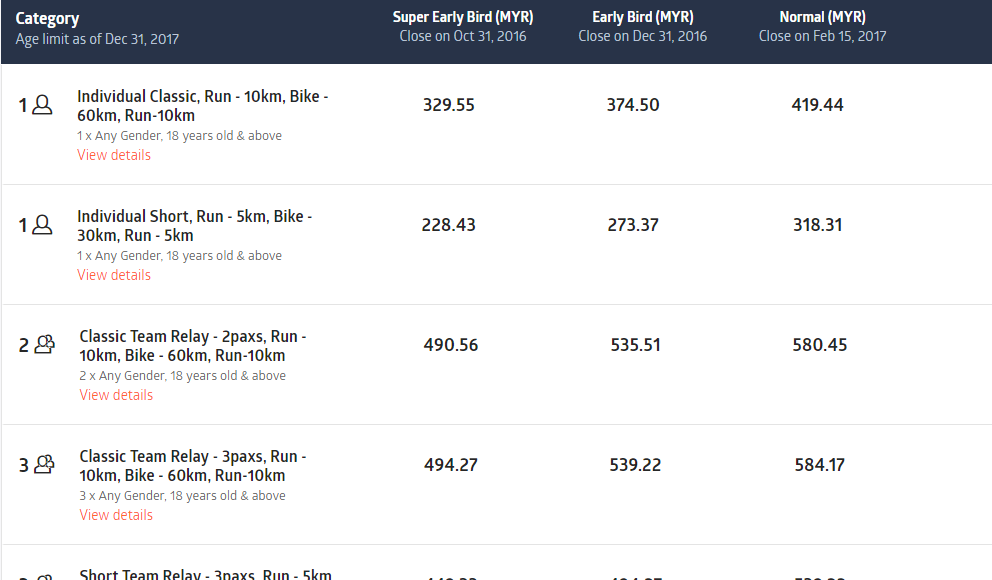Click the partially visible Short Team Relay row
Viewport: 992px width, 580px height.
click(x=205, y=574)
